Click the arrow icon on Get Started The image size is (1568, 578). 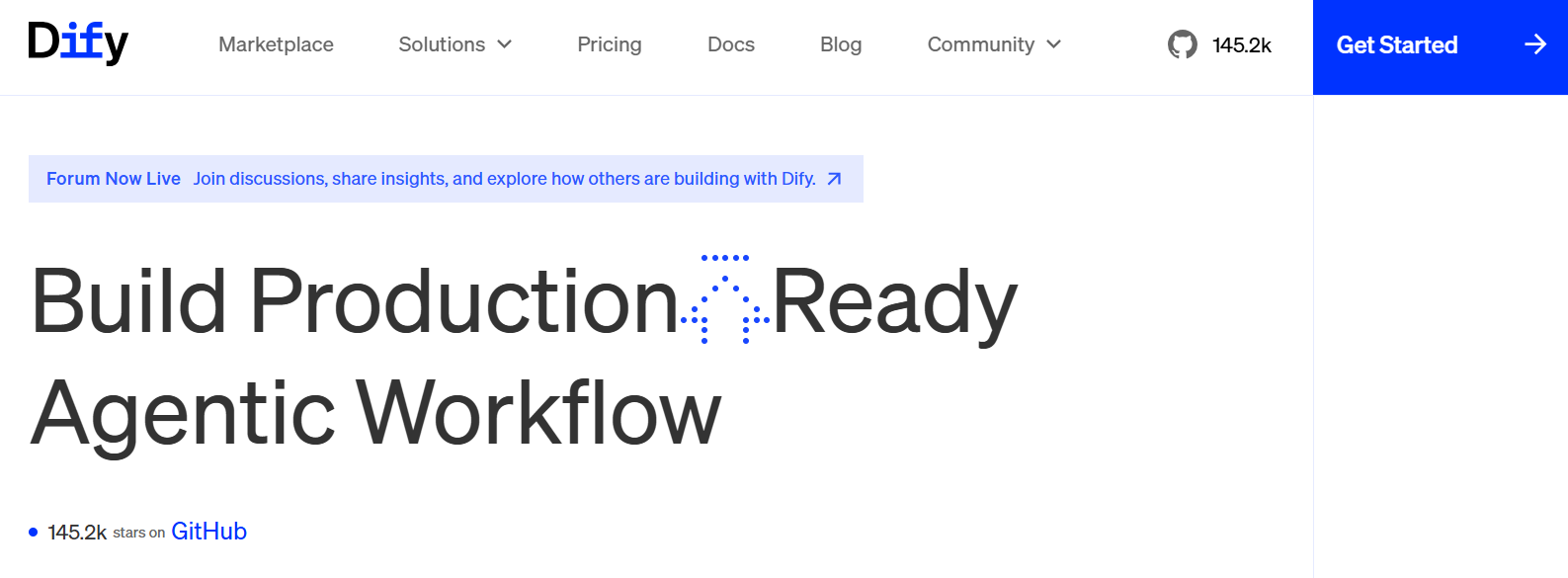point(1534,44)
